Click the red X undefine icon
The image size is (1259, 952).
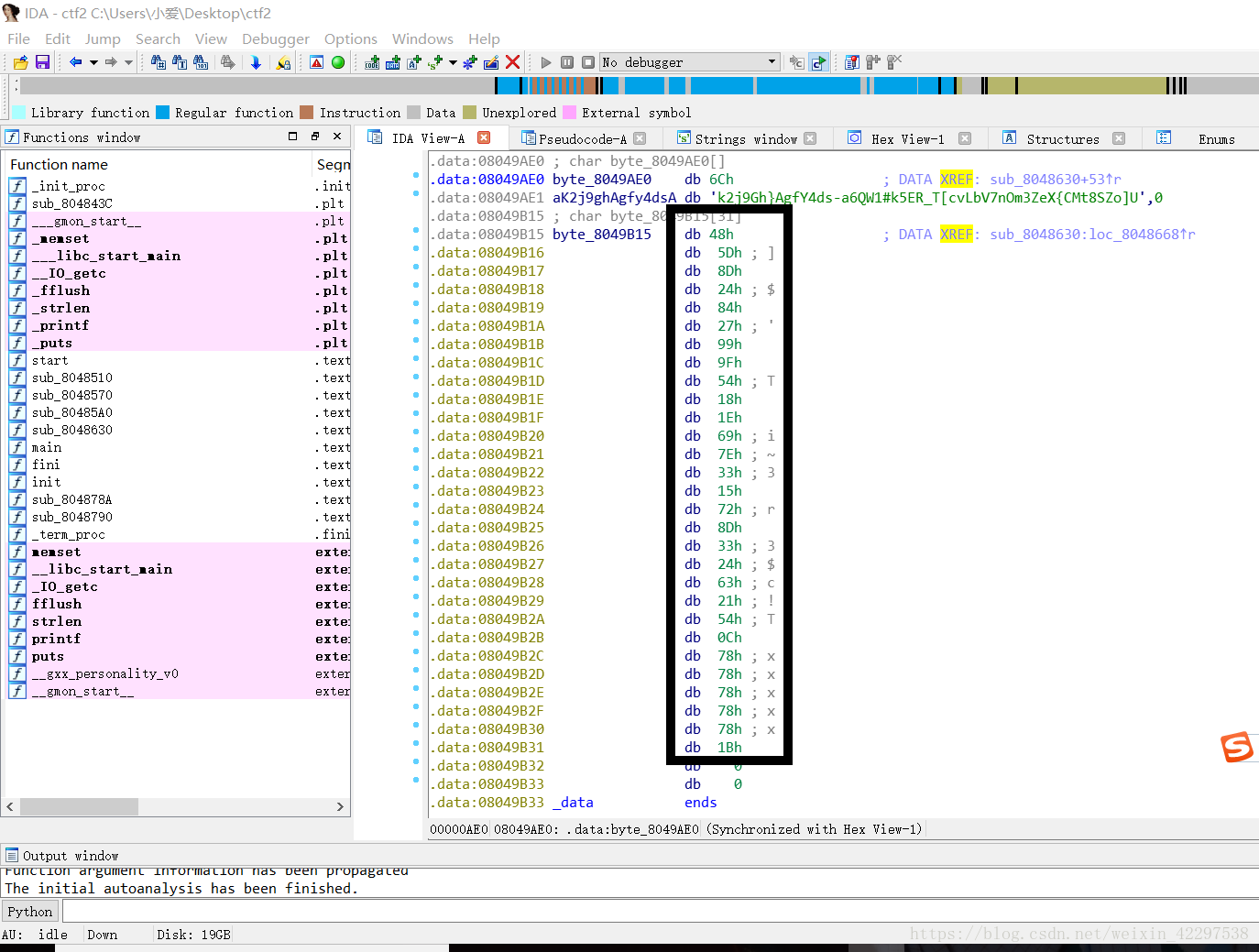[x=513, y=62]
